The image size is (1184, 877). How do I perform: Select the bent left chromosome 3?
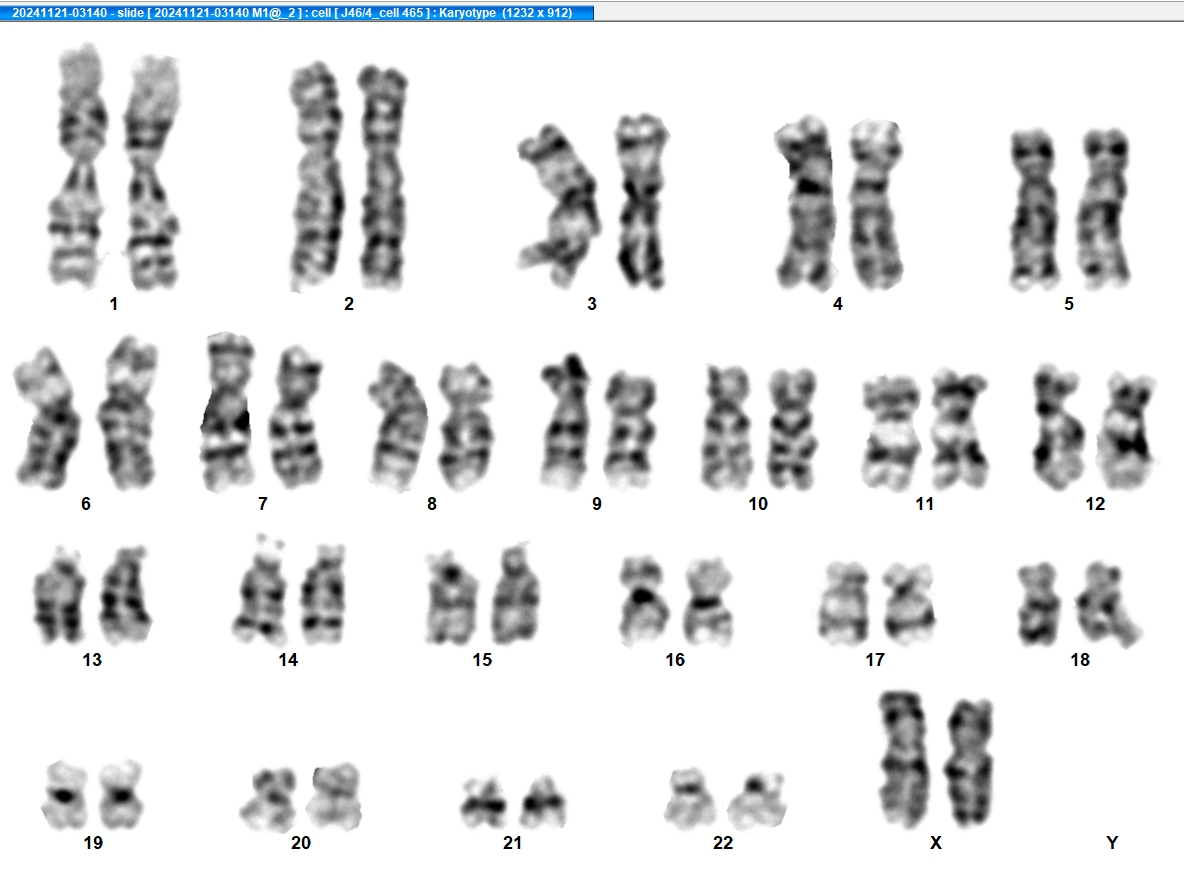(559, 205)
